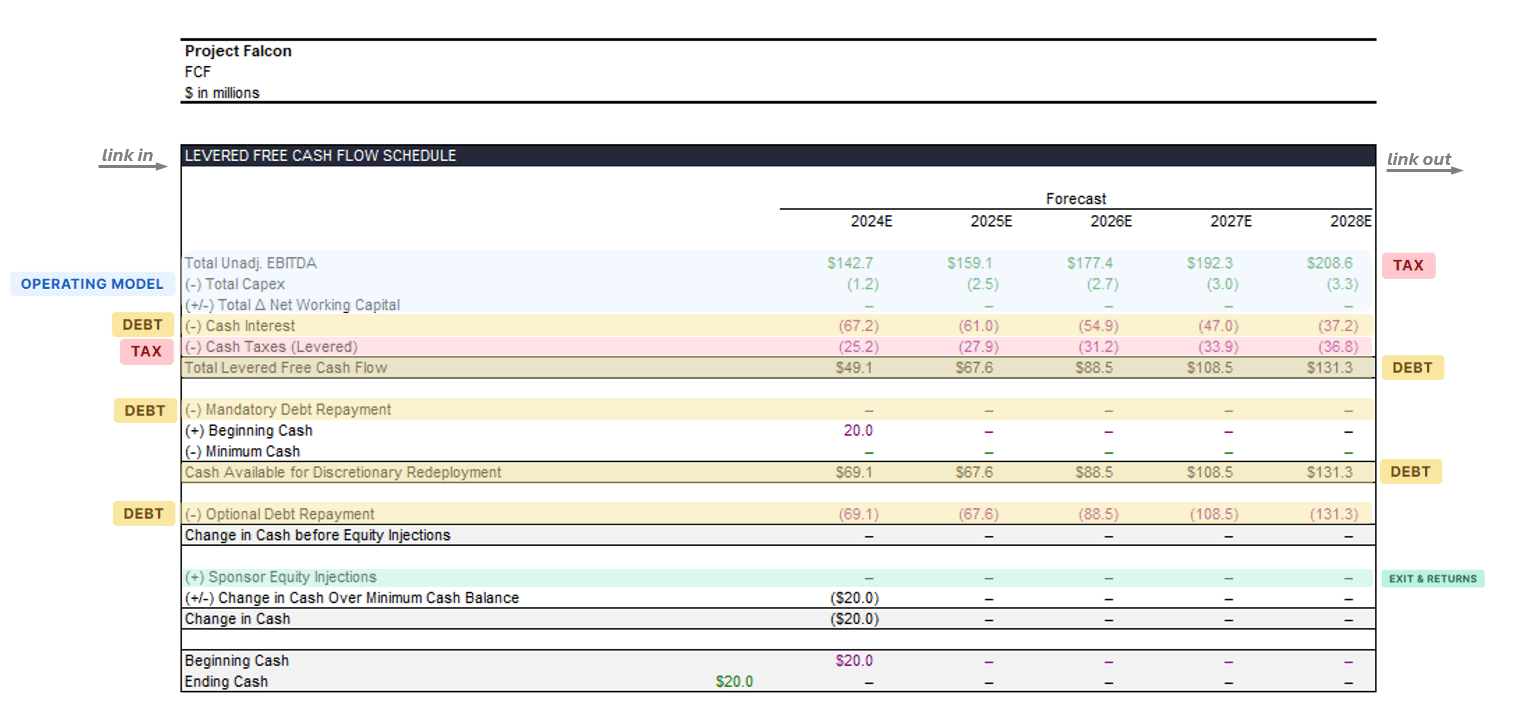Click the 'link in' arrow on the left
This screenshot has height=717, width=1523.
133,166
